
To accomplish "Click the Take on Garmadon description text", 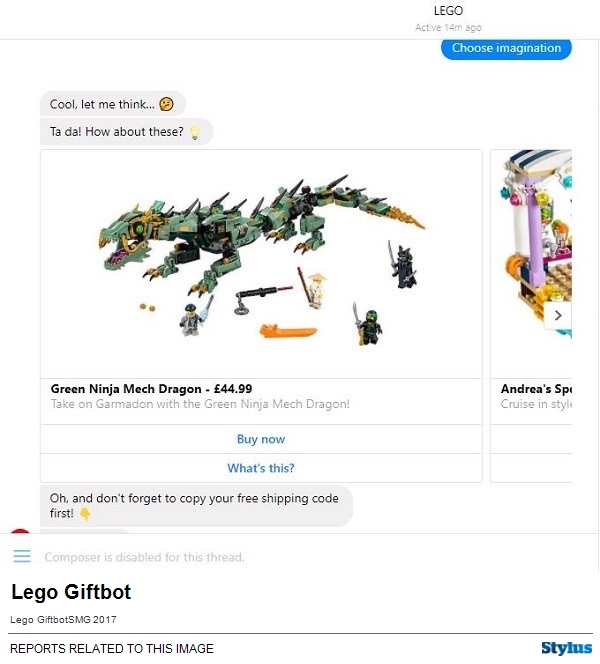I will click(200, 405).
